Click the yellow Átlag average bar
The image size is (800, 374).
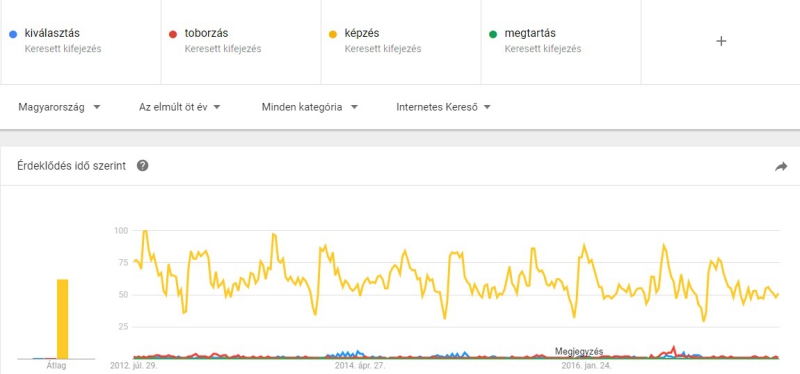pos(62,319)
